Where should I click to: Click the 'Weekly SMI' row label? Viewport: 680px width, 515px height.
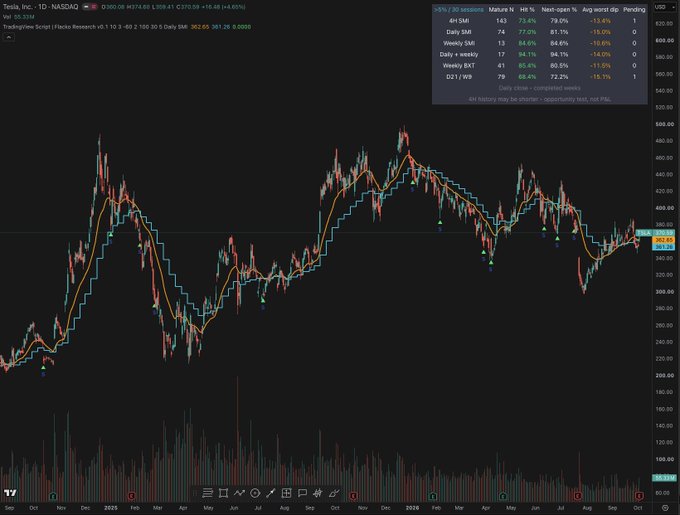458,43
